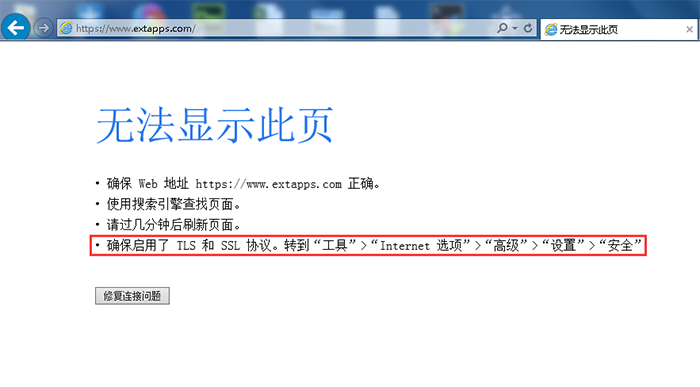
Task: Click the extapps.com domain text in address bar
Action: pyautogui.click(x=162, y=29)
